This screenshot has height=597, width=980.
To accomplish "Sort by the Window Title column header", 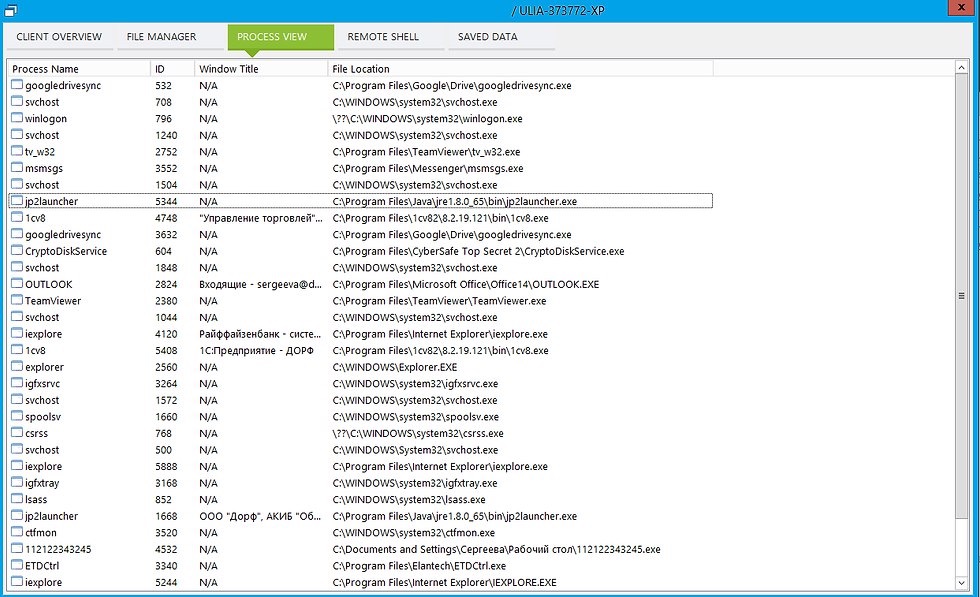I will click(261, 69).
